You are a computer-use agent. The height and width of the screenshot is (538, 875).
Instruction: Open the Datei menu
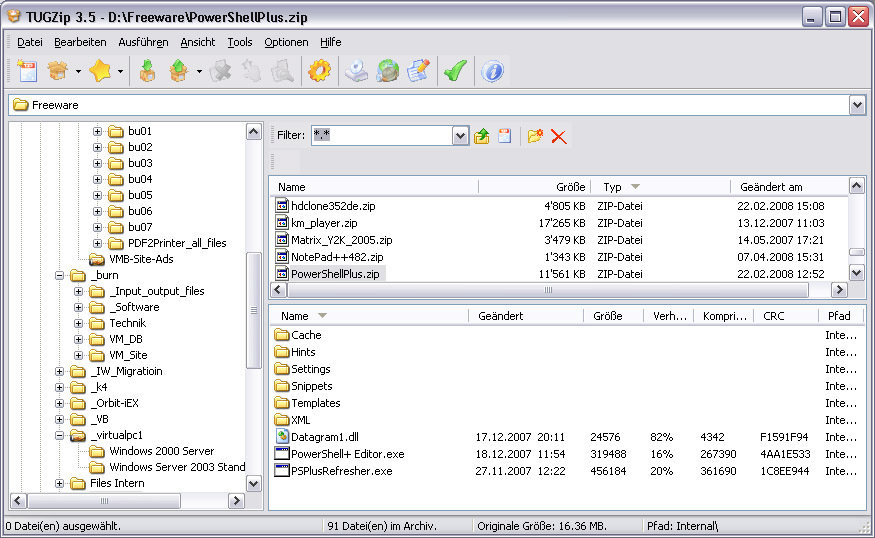(x=30, y=42)
